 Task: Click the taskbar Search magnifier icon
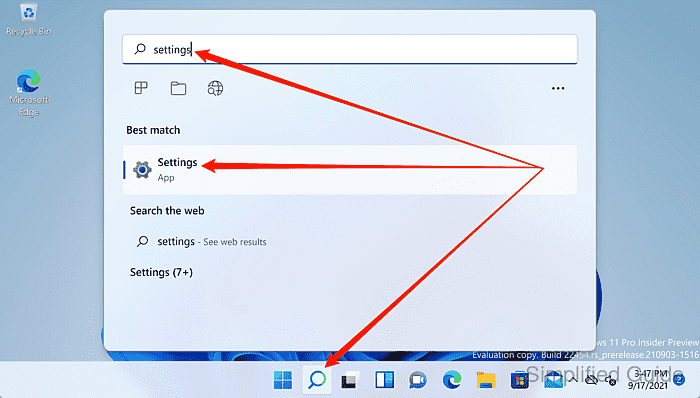pos(317,380)
